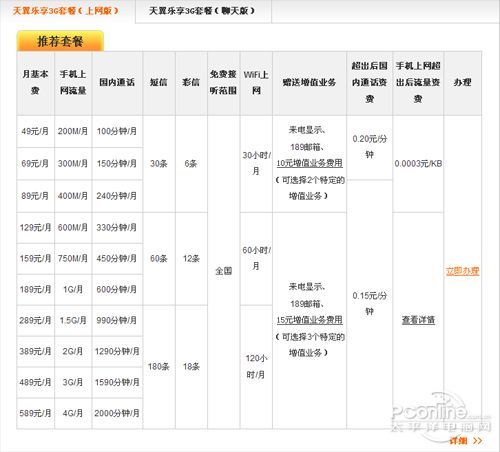The image size is (500, 452).
Task: Click the 60条 SMS cell
Action: tap(159, 258)
